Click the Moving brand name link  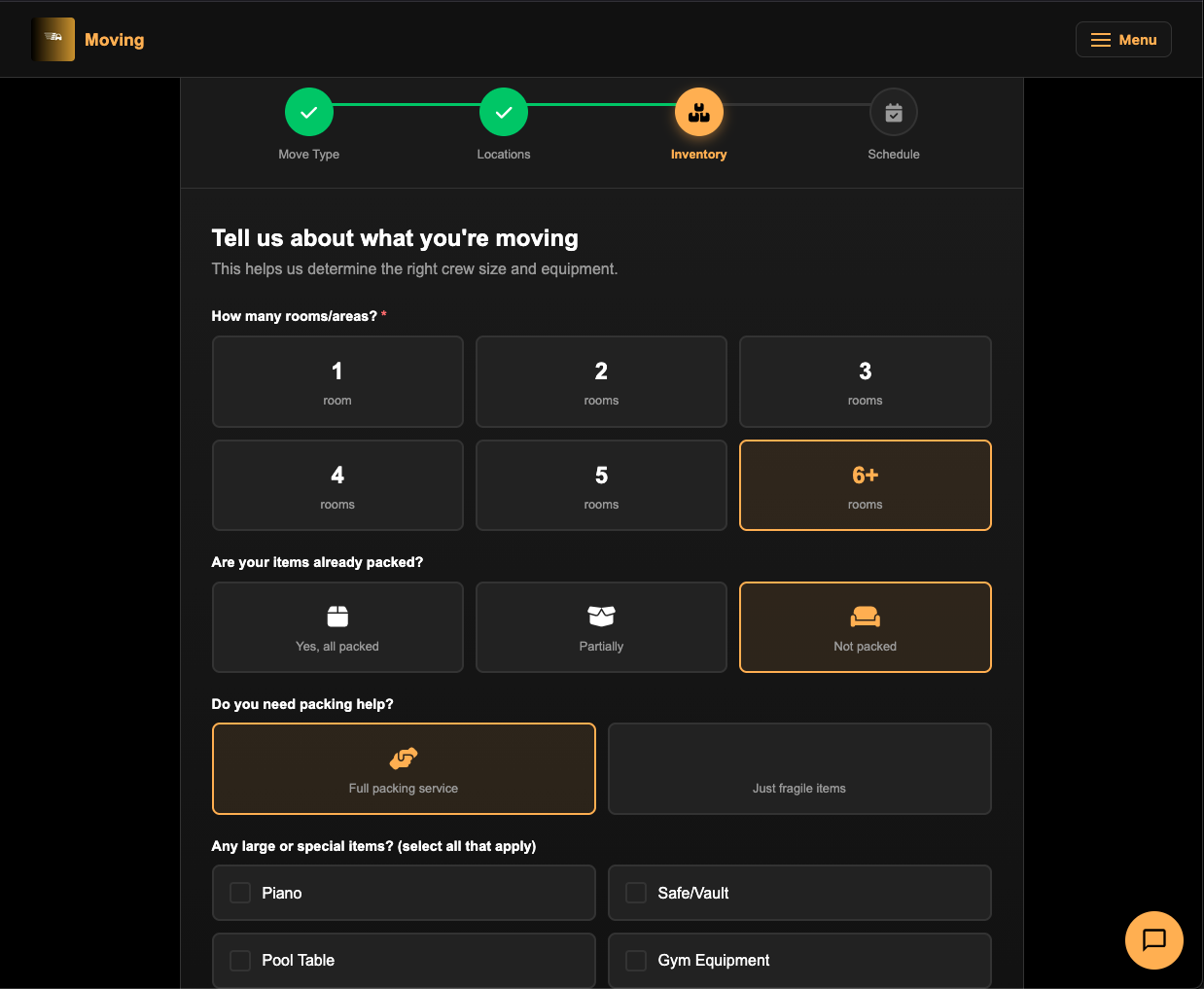click(x=115, y=40)
